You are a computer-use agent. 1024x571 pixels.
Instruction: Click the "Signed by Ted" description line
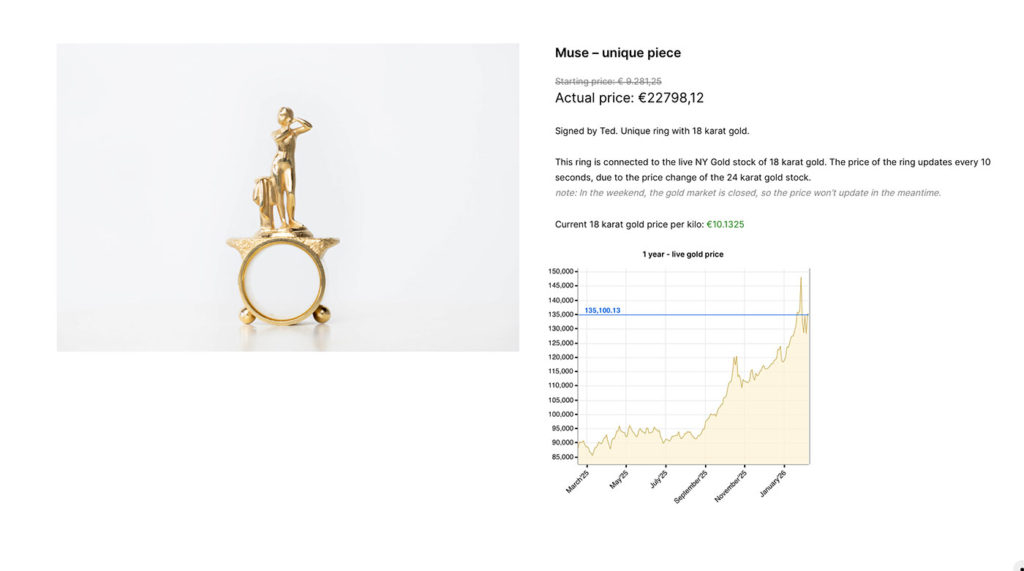click(x=651, y=131)
